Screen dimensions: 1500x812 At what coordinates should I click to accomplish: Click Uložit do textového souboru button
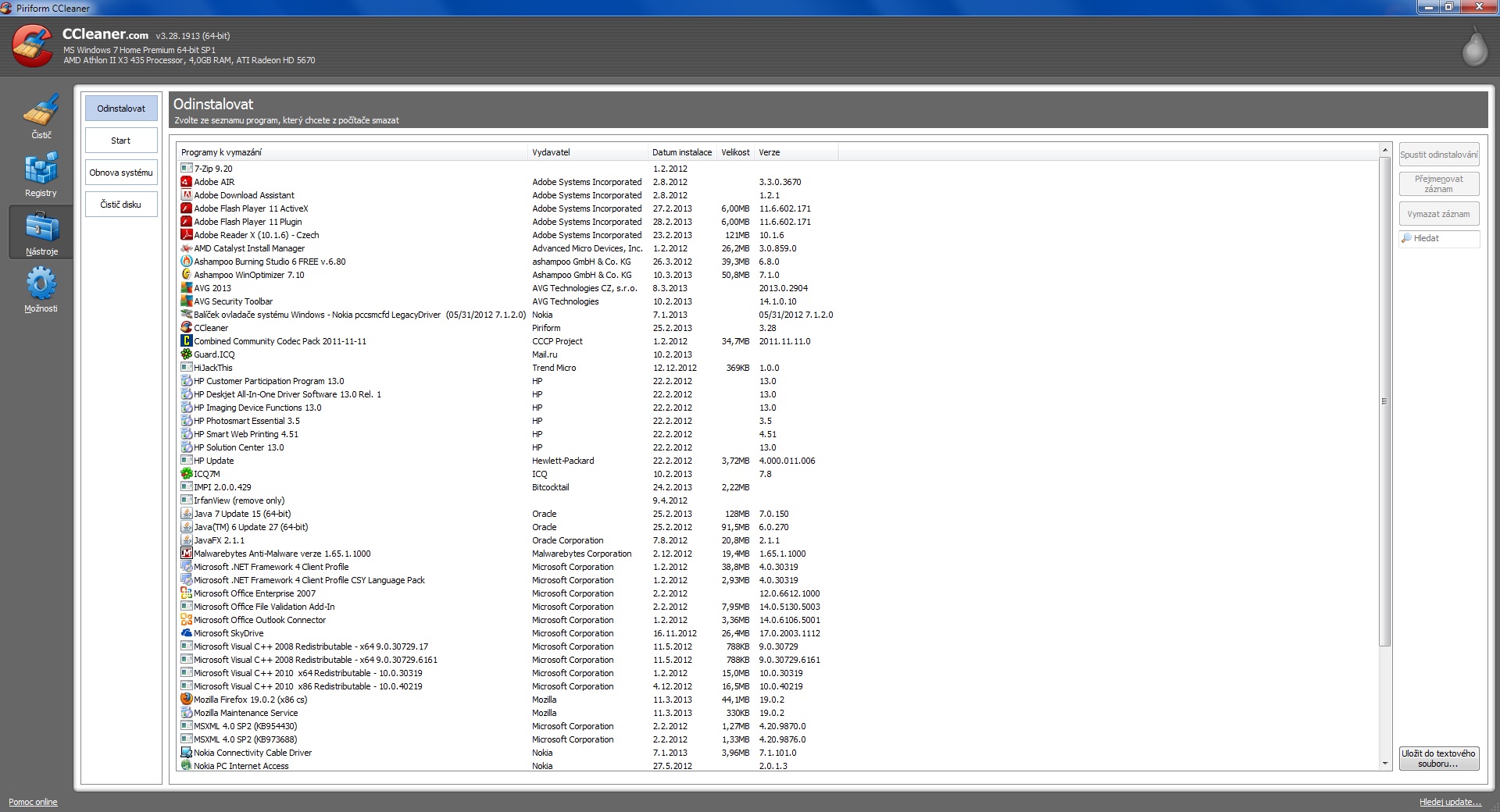(x=1439, y=759)
